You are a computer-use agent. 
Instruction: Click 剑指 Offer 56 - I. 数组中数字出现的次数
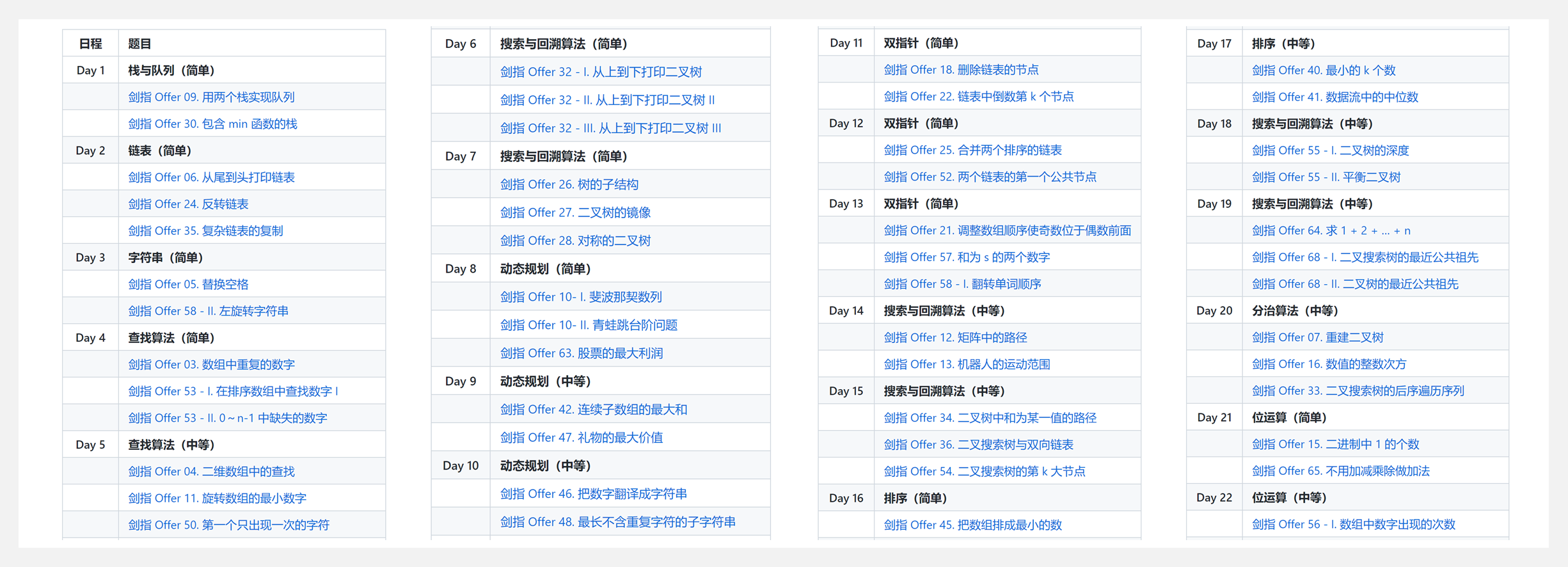click(1354, 525)
